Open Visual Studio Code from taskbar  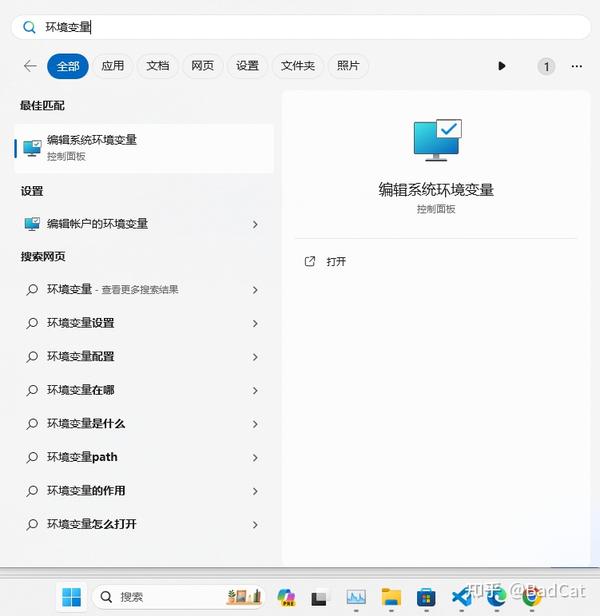point(461,597)
